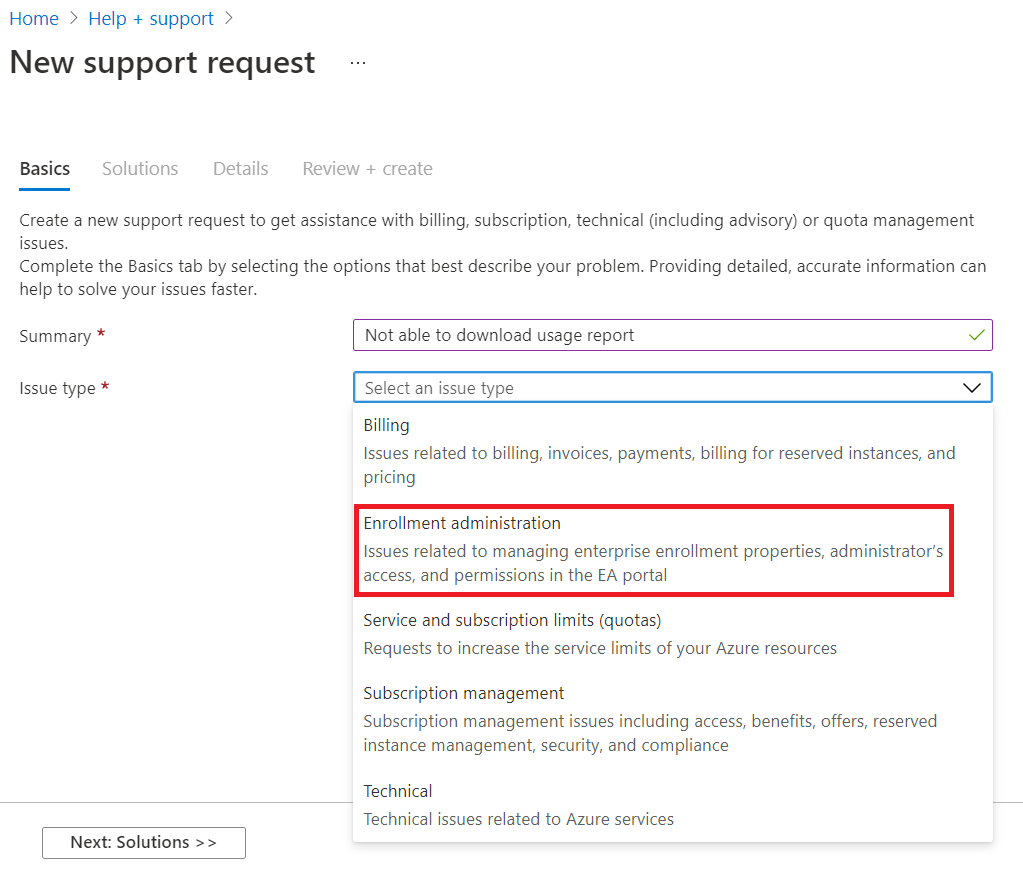
Task: Click the New support request heading
Action: pyautogui.click(x=162, y=63)
